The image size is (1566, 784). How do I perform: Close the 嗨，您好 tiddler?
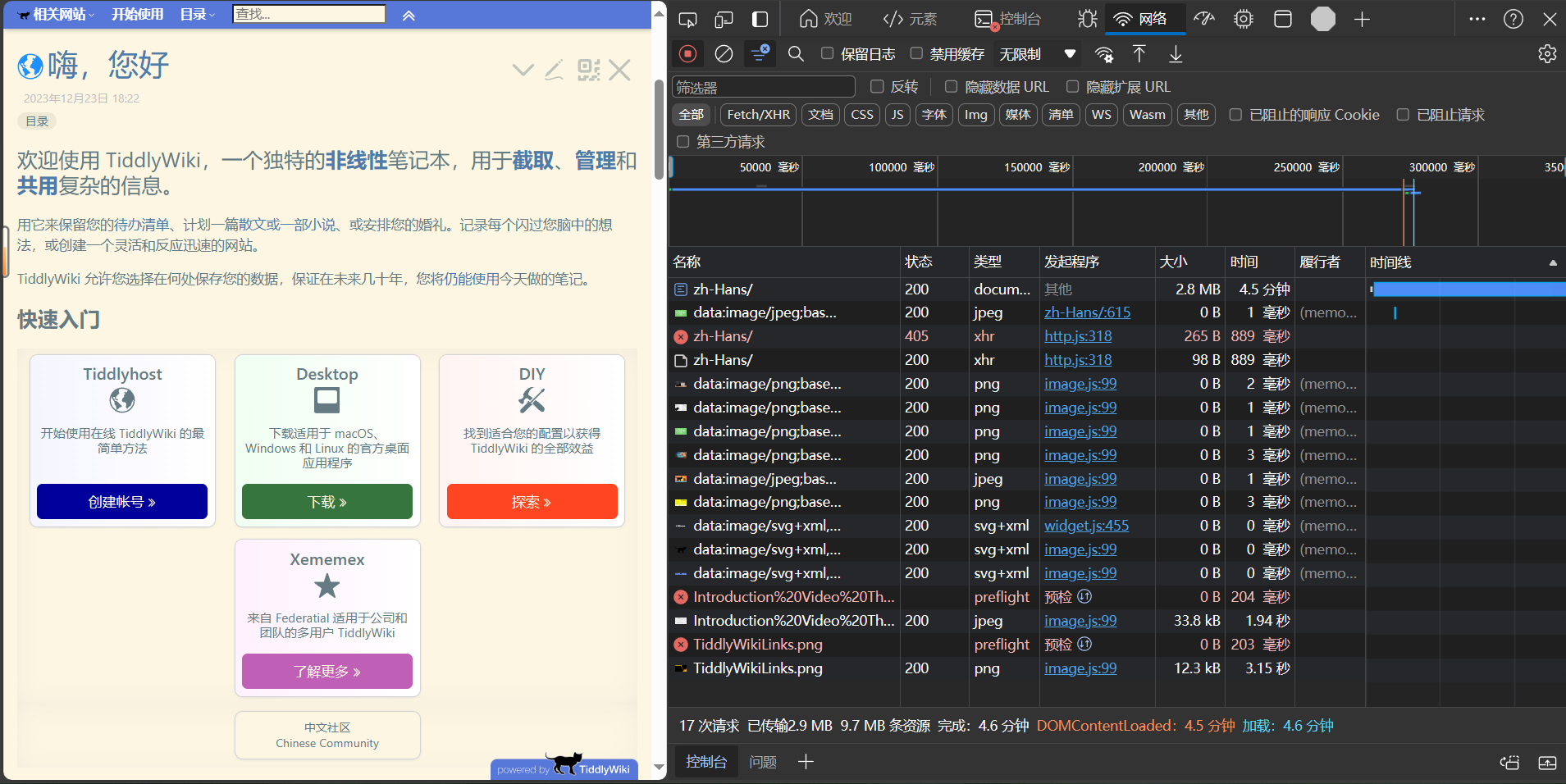pyautogui.click(x=620, y=70)
